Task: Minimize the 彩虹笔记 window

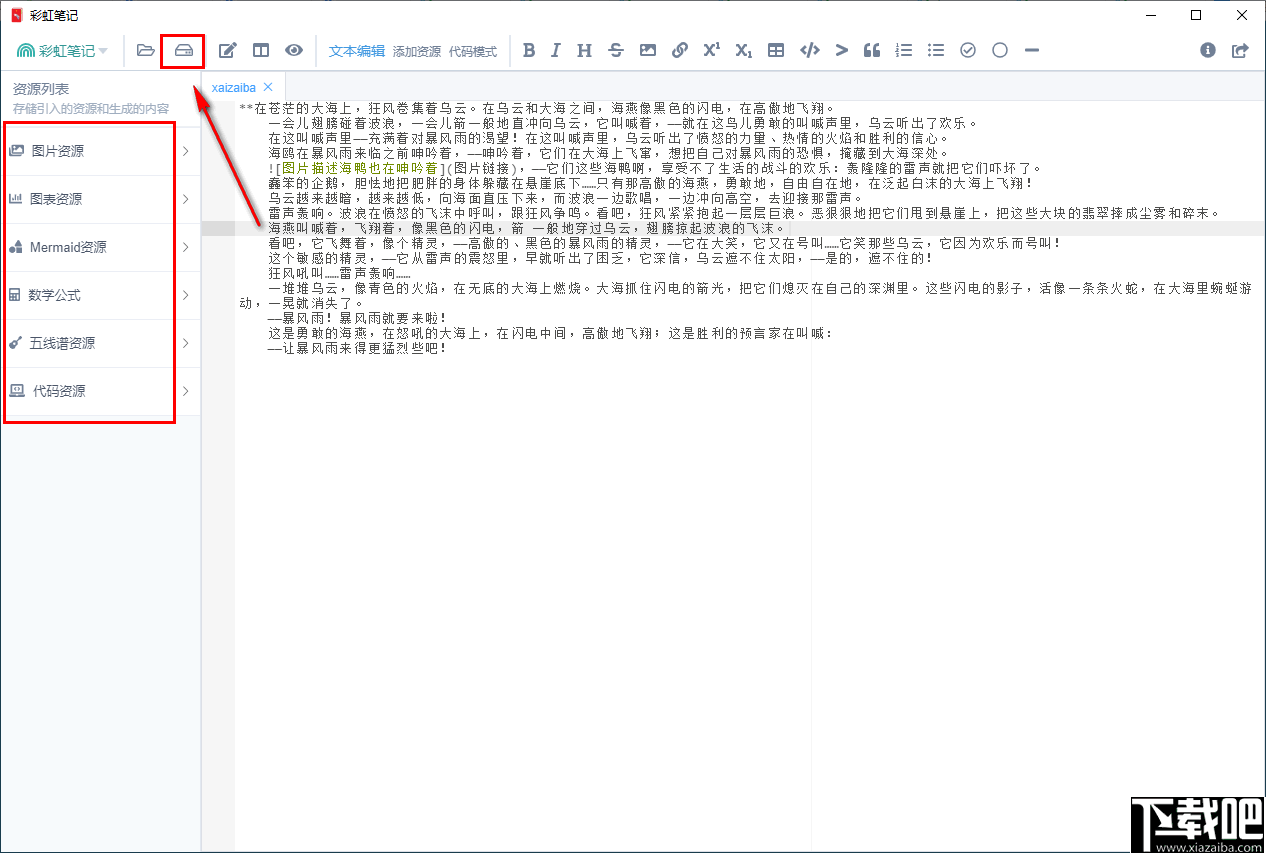Action: click(x=1150, y=15)
